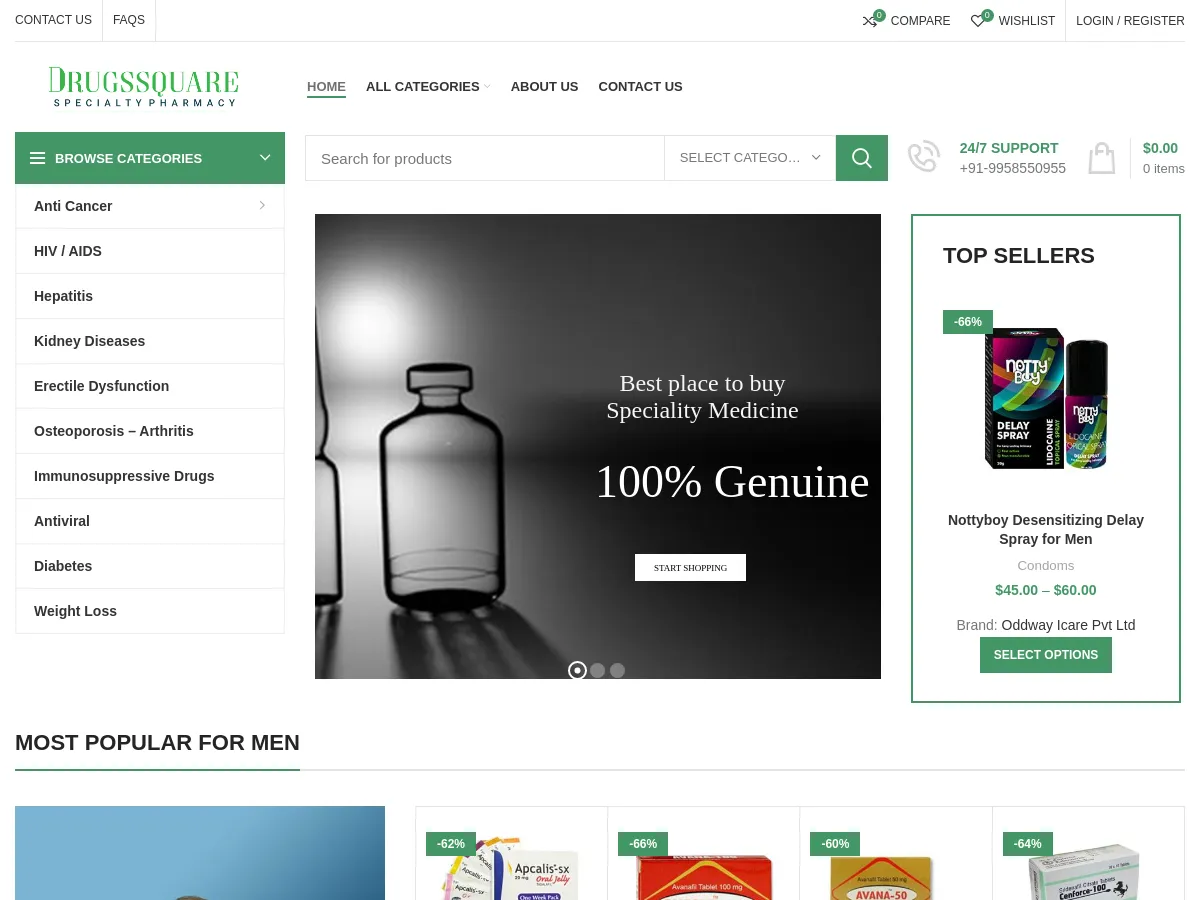This screenshot has height=900, width=1200.
Task: Click the 24/7 support phone icon
Action: click(923, 156)
